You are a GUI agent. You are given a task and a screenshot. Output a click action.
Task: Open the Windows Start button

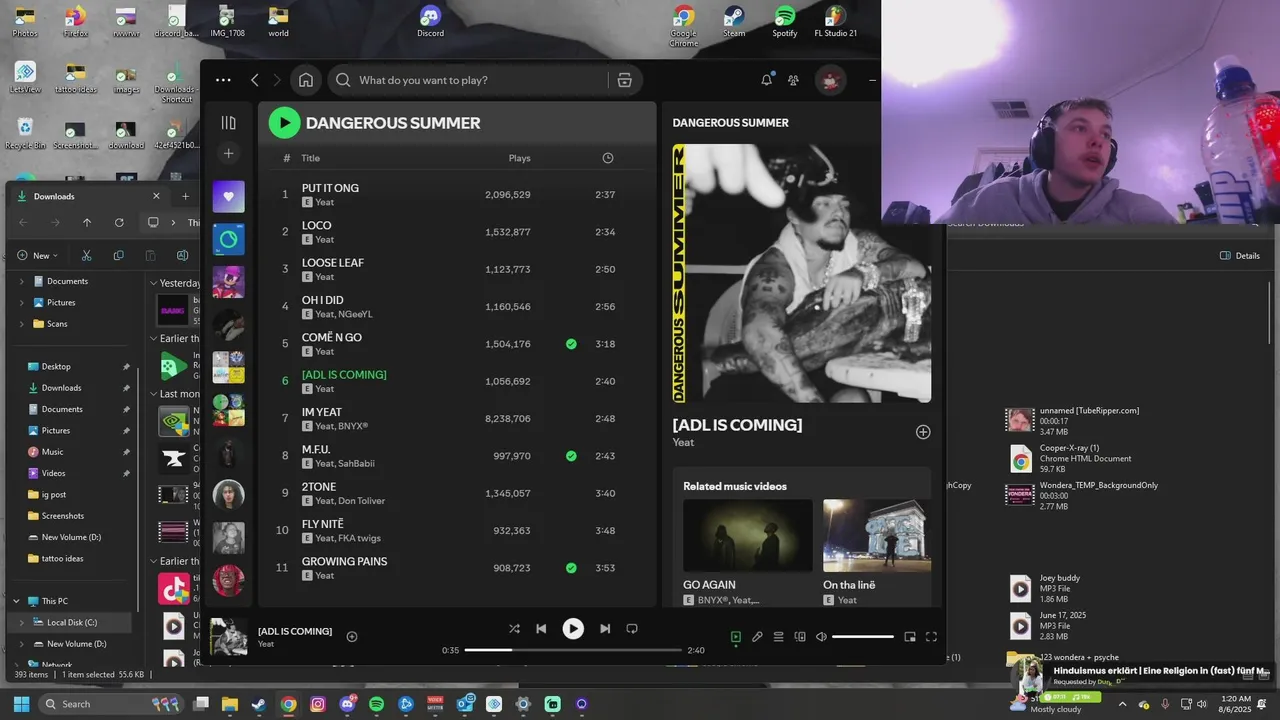(x=21, y=704)
